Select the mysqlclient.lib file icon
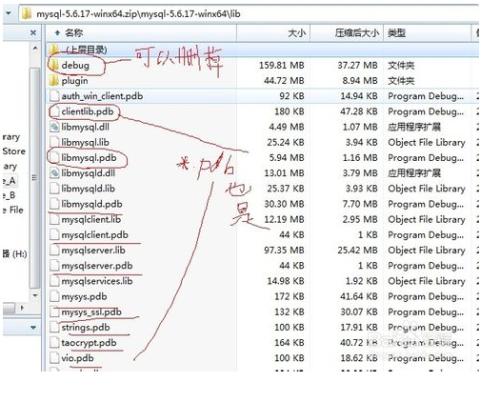 [54, 219]
